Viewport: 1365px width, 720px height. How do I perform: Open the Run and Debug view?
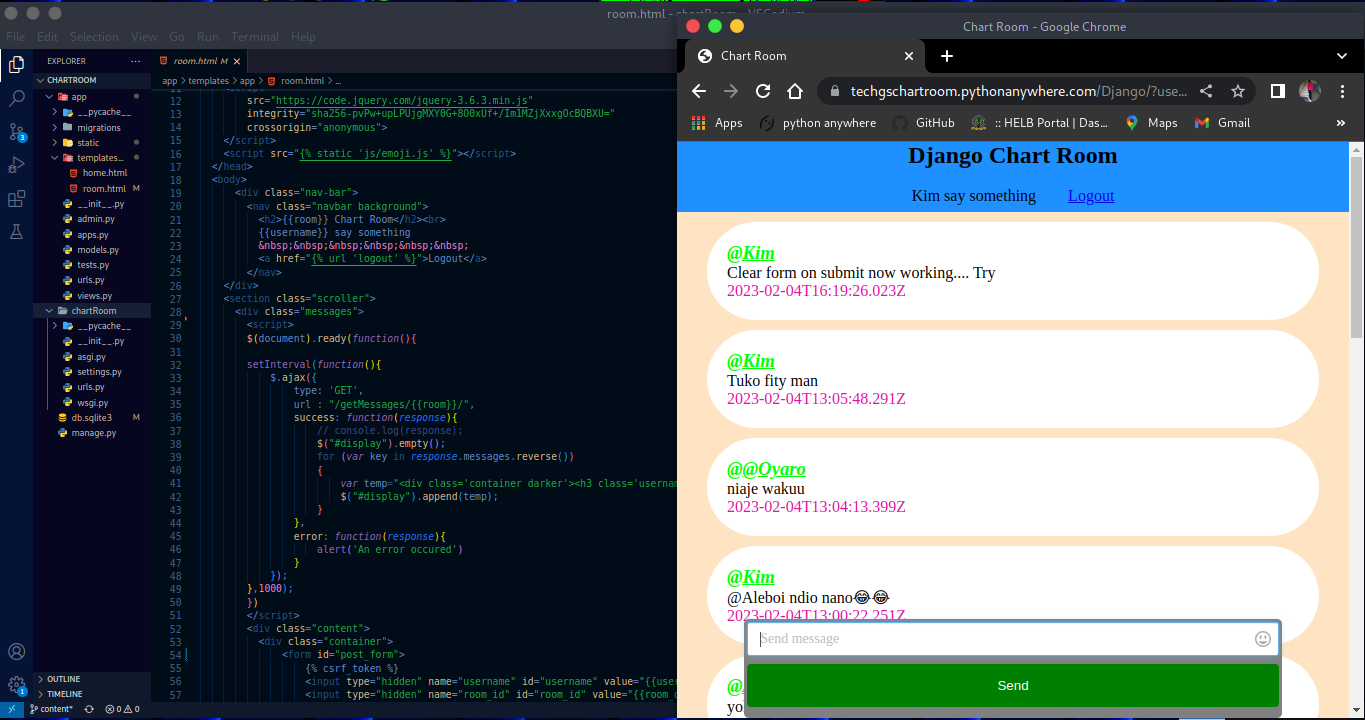pyautogui.click(x=16, y=165)
